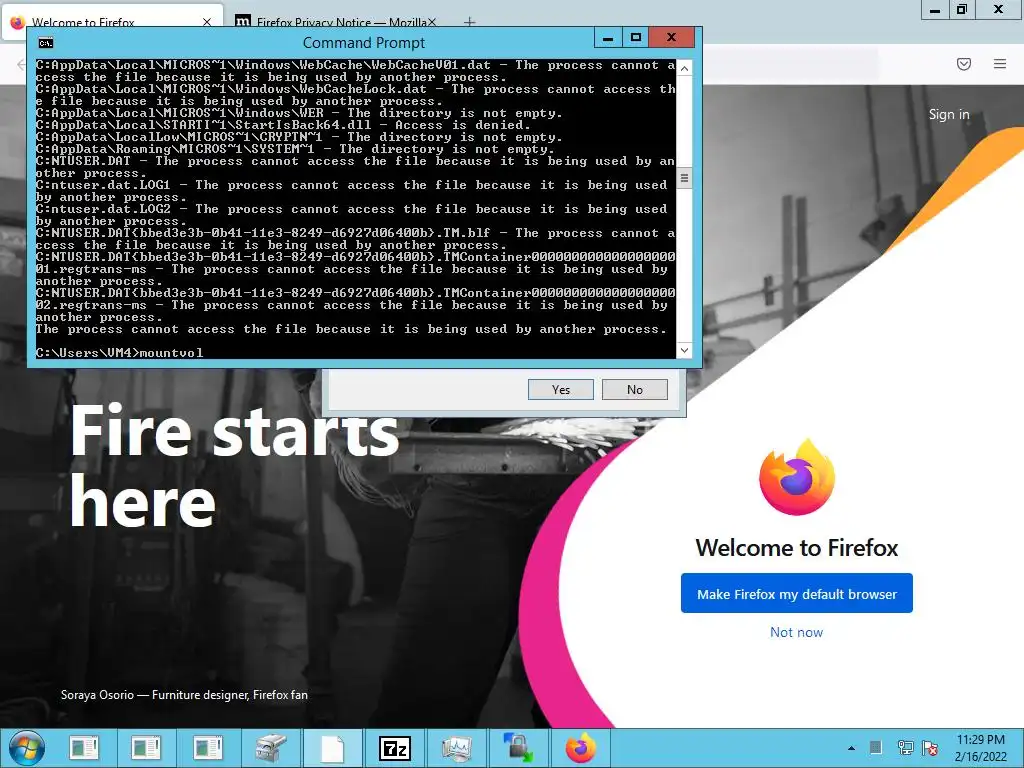Open the 7z taskbar icon
This screenshot has height=768, width=1024.
click(395, 748)
